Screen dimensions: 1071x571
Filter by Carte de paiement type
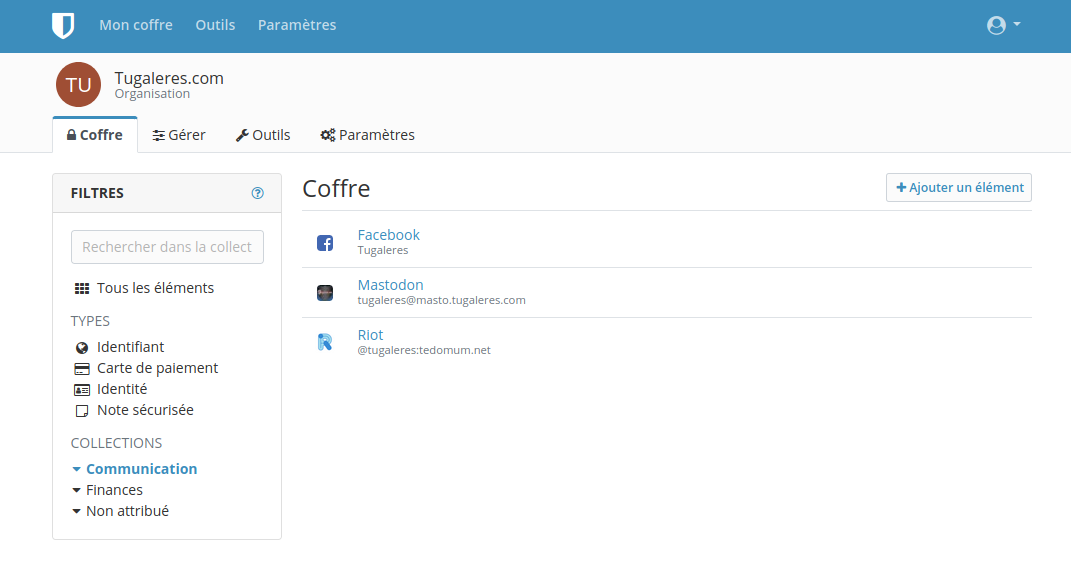157,368
